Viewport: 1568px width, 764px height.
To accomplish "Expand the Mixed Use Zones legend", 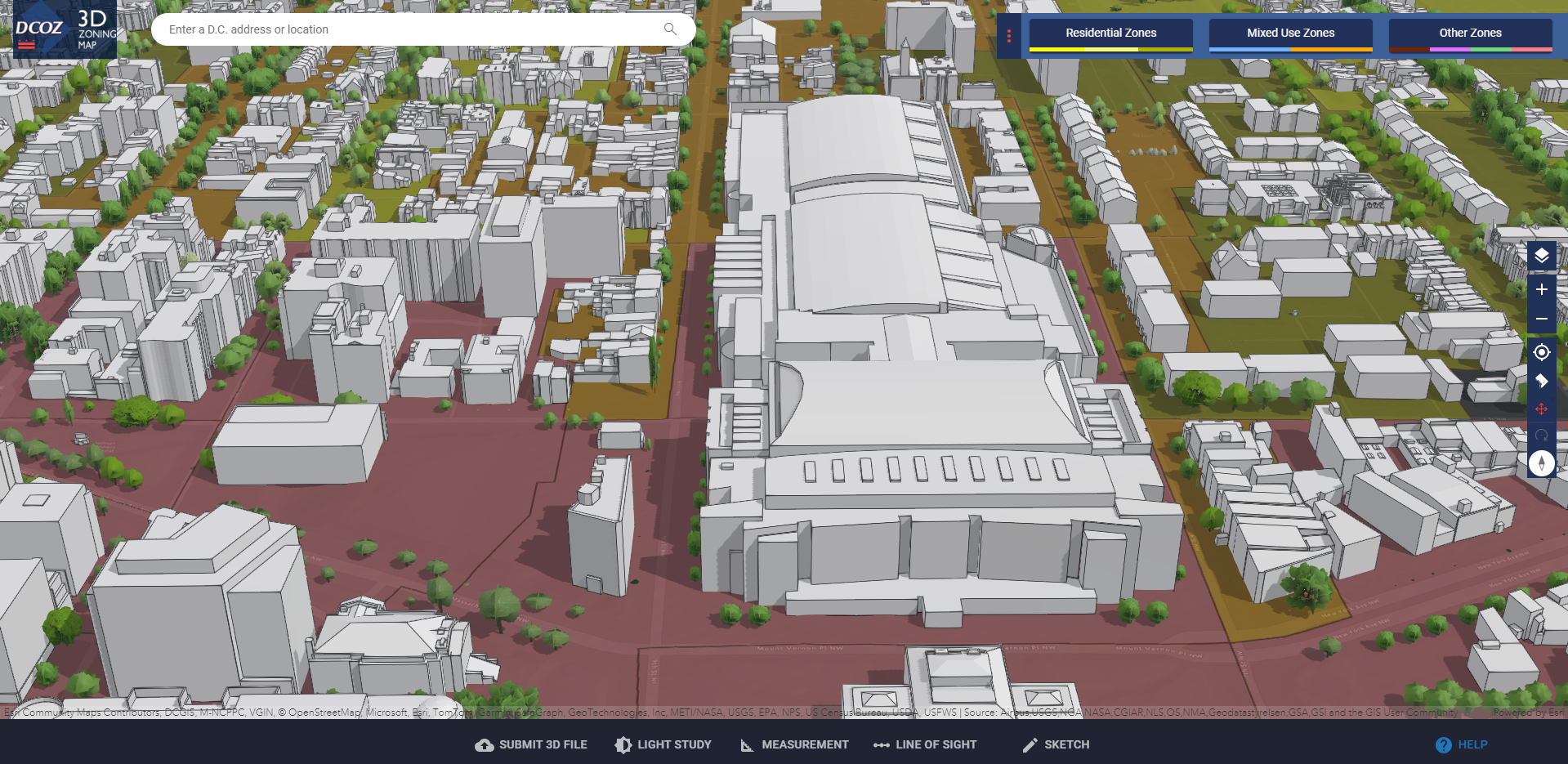I will 1290,34.
